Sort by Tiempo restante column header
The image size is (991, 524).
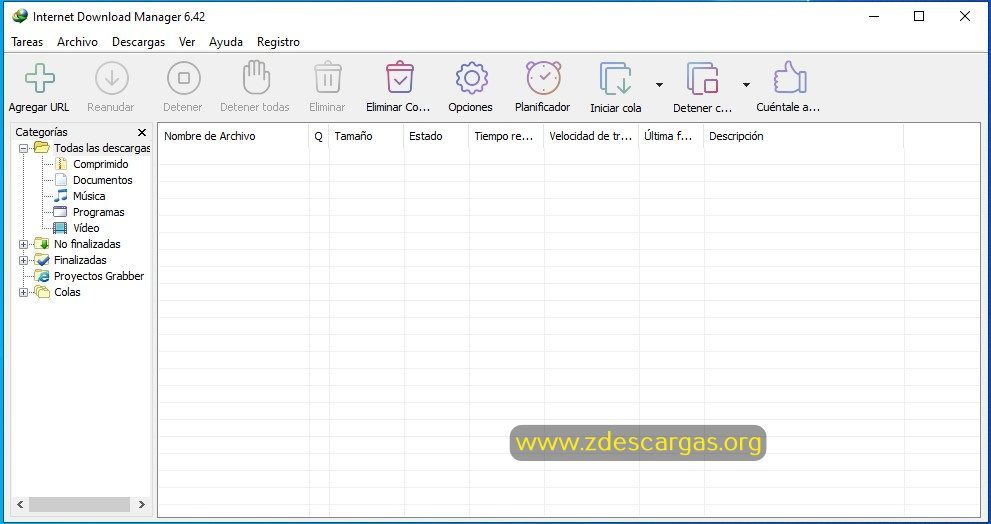(506, 136)
